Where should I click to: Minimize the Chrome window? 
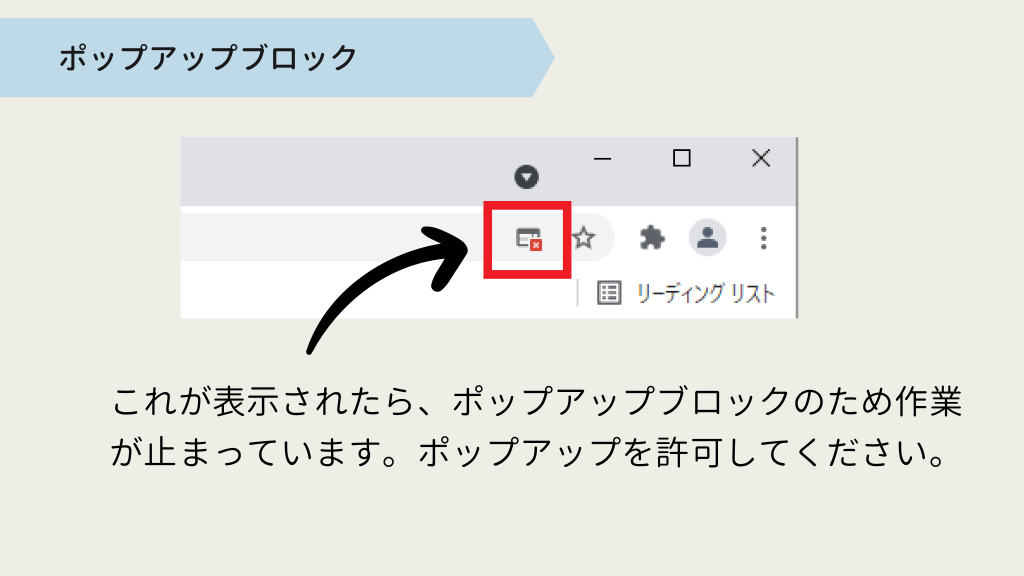click(602, 158)
